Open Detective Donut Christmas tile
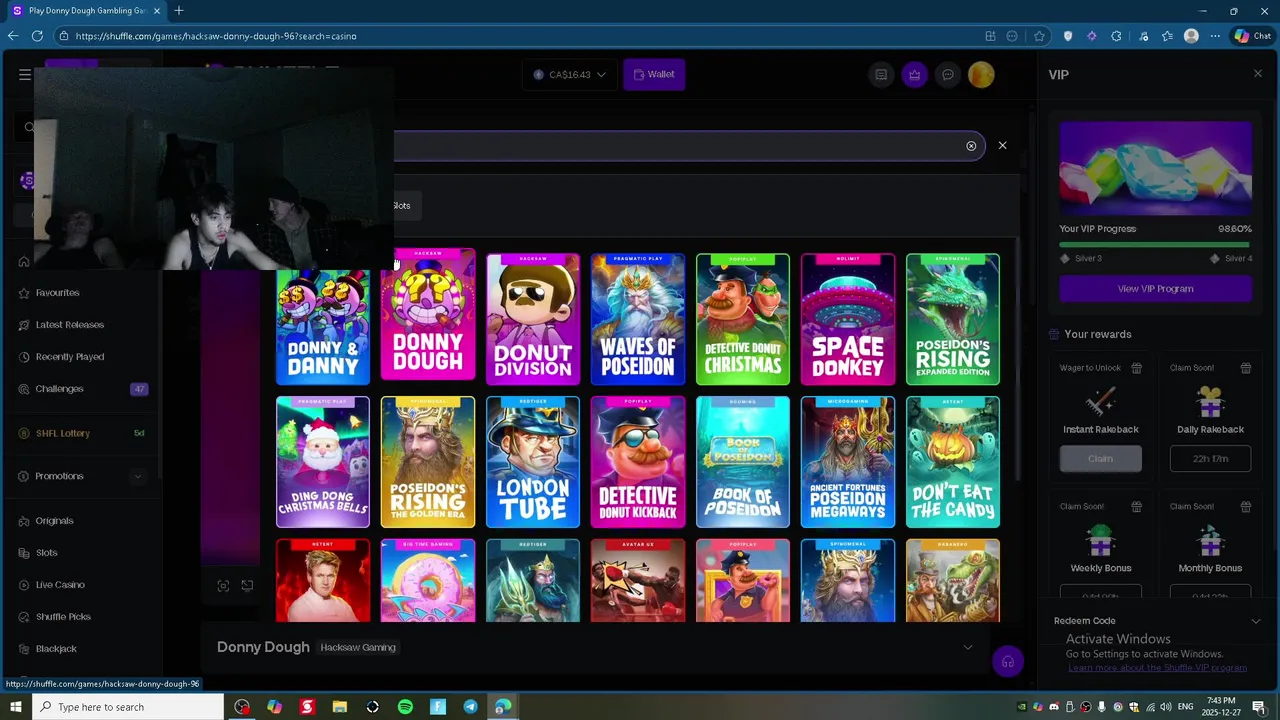 (x=743, y=319)
